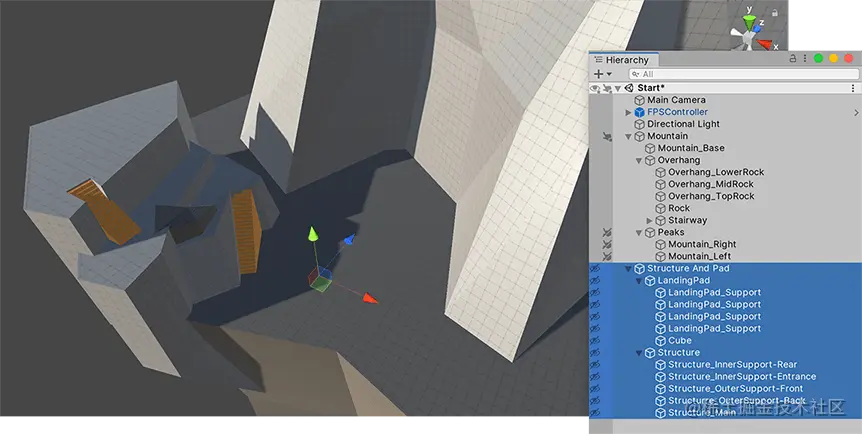Click the red X axis cone of orientation gizmo
The width and height of the screenshot is (862, 434).
pyautogui.click(x=765, y=43)
